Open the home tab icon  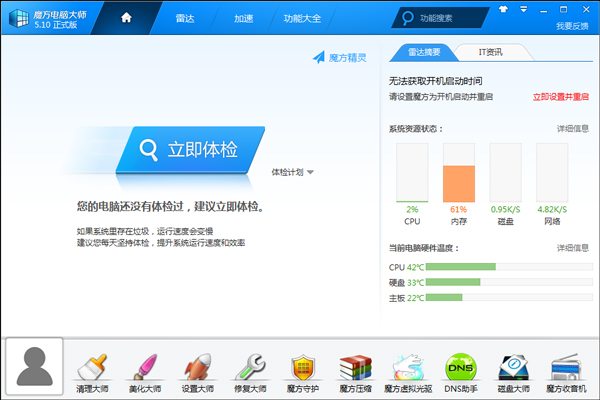coord(126,18)
